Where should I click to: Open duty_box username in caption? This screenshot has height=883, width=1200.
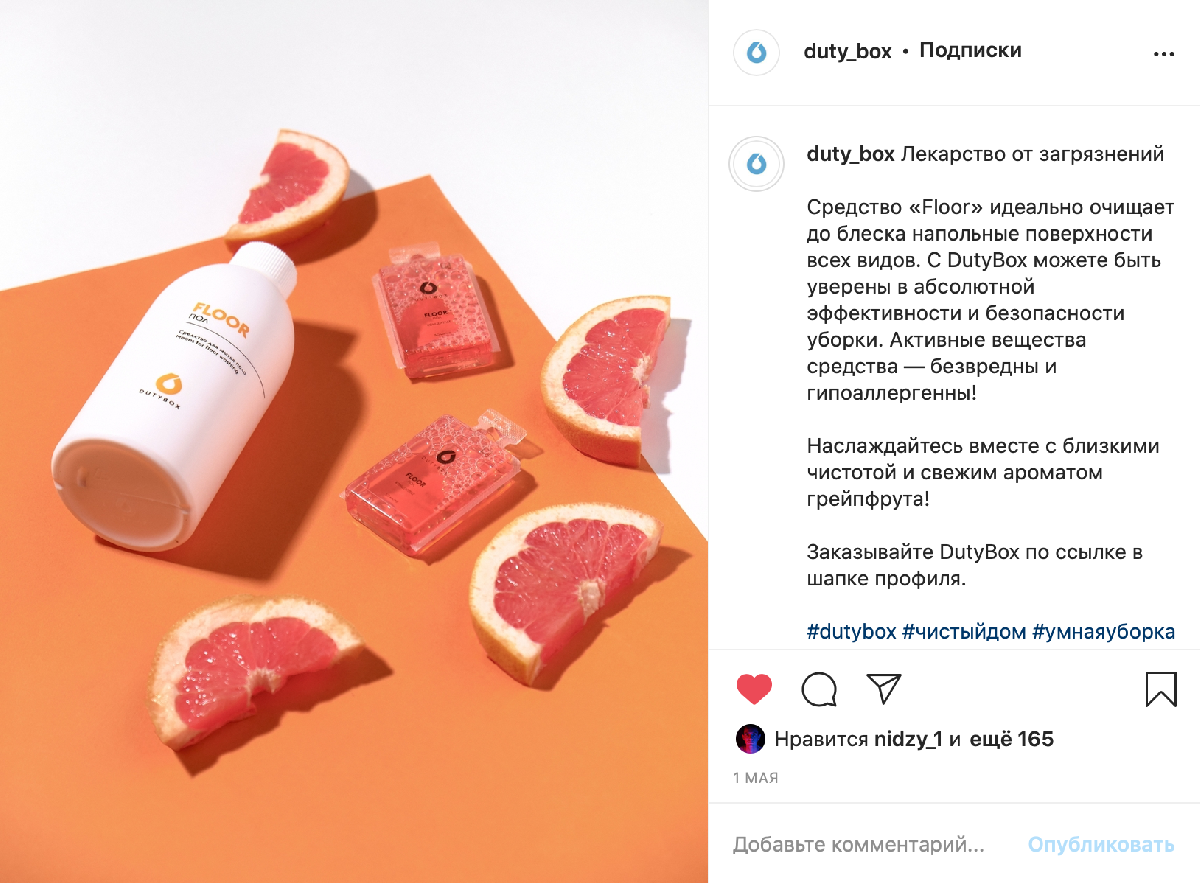click(850, 155)
